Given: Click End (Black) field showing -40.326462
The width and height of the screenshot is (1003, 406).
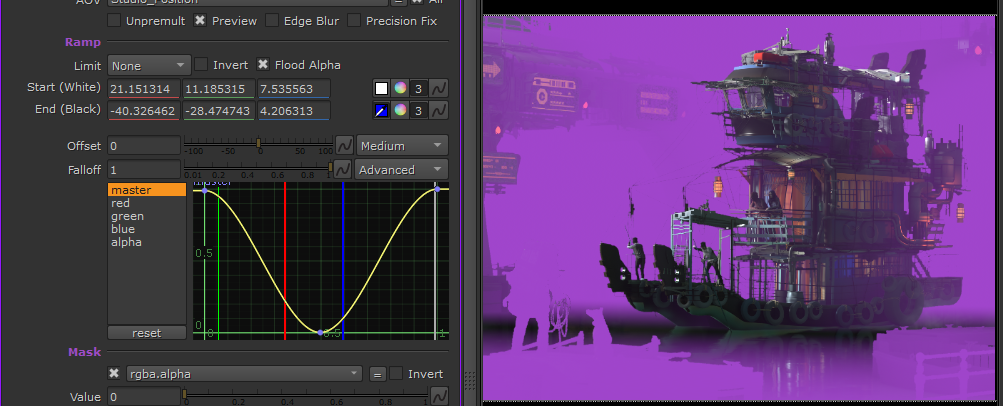Looking at the screenshot, I should click(x=145, y=111).
